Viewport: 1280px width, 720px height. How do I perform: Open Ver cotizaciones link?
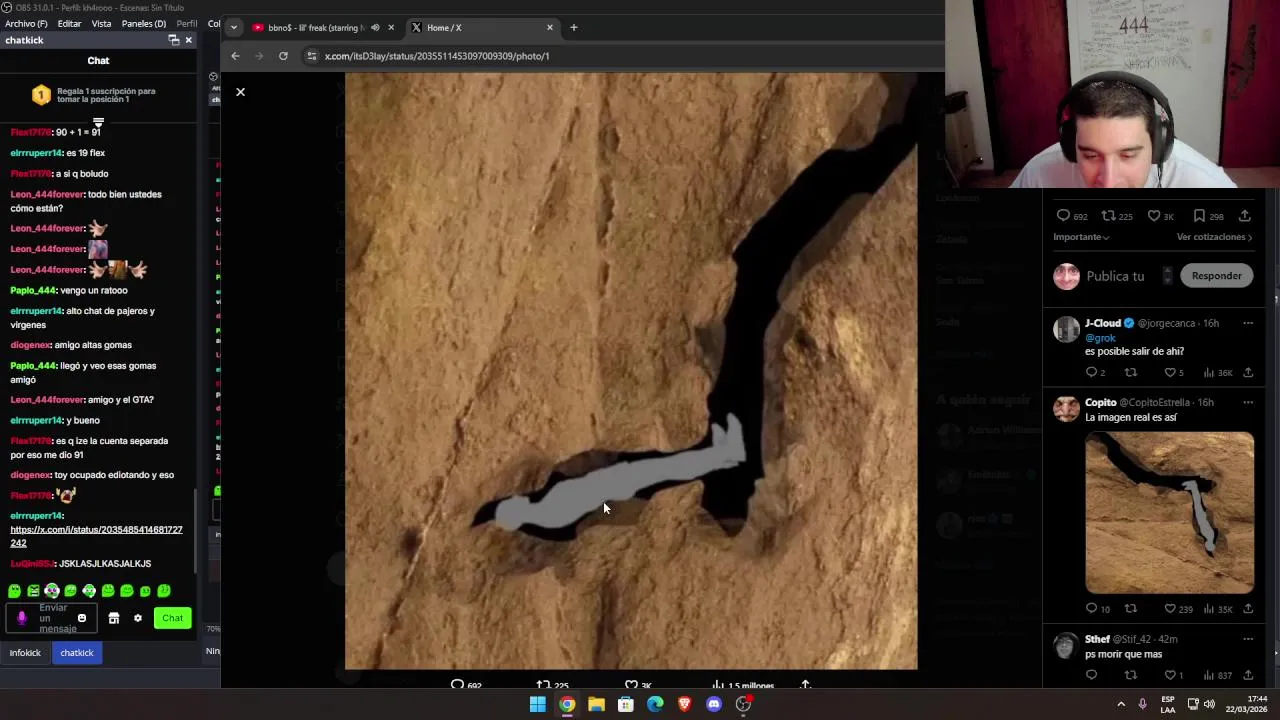coord(1215,237)
